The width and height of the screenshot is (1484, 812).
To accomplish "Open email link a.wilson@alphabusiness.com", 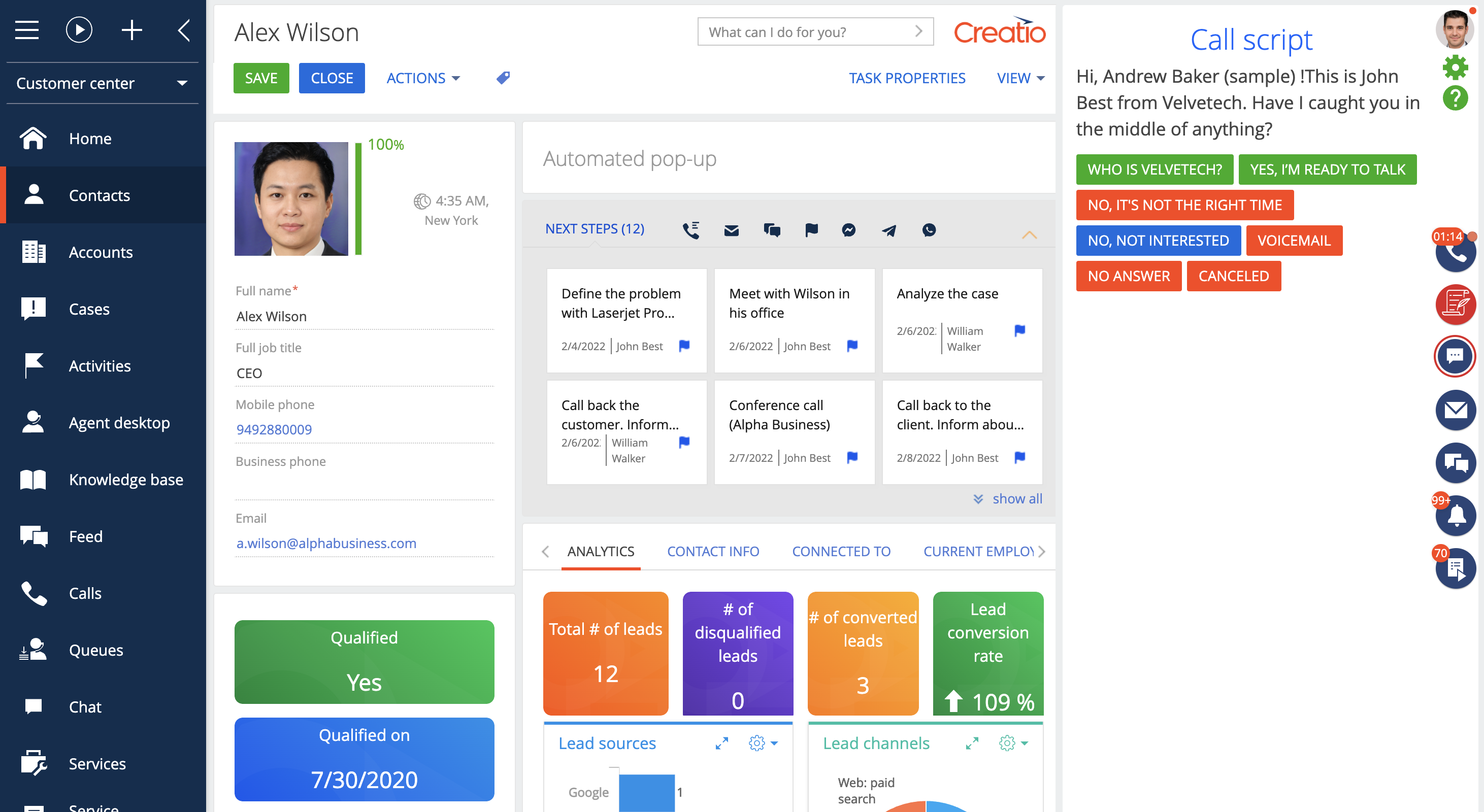I will click(326, 543).
